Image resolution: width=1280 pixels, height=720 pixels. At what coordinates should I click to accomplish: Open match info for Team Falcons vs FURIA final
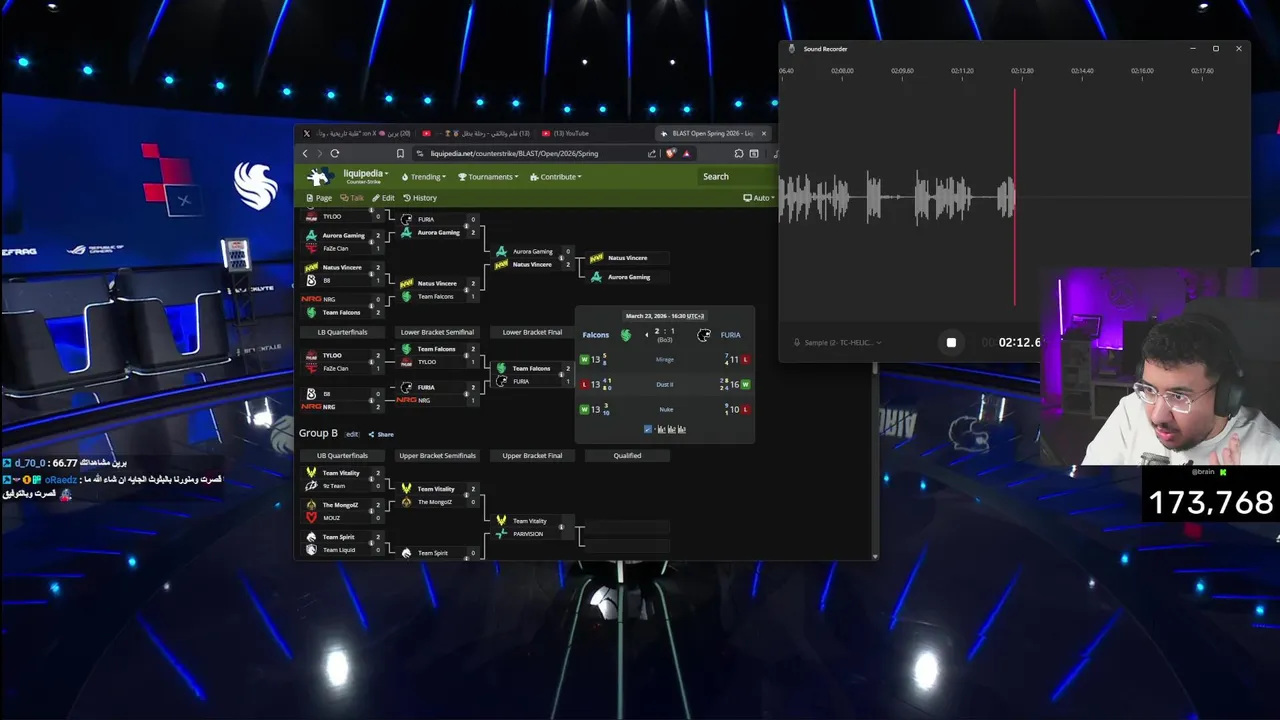[x=561, y=375]
